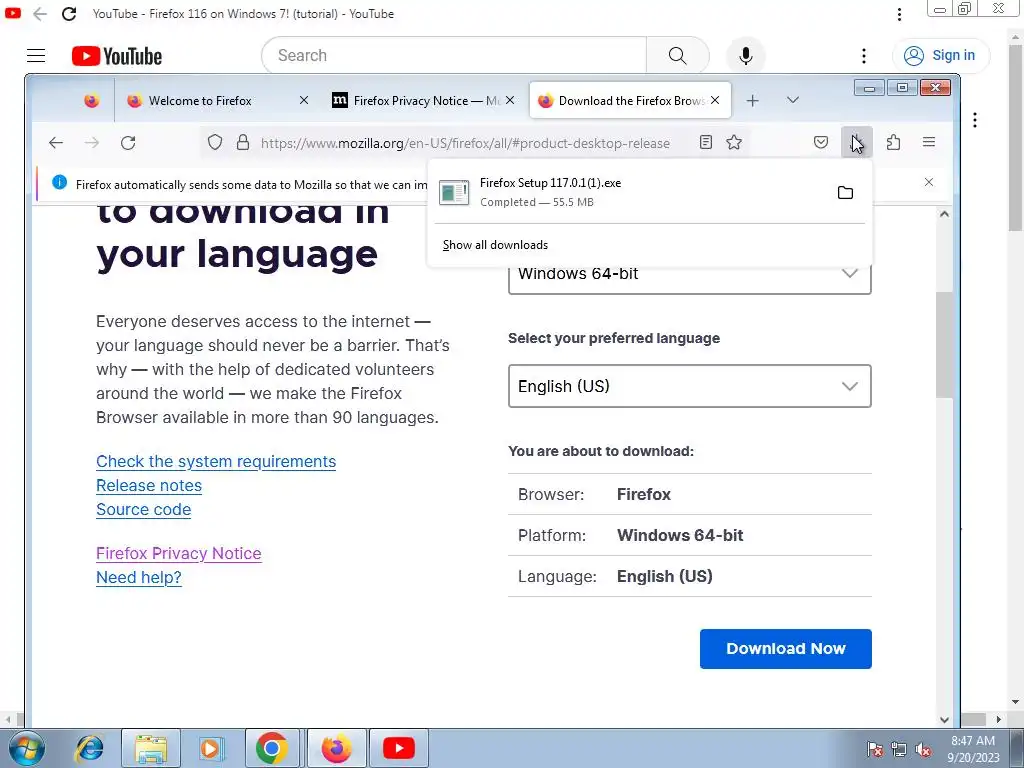
Task: Close the Firefox Privacy Notice tab
Action: (510, 101)
